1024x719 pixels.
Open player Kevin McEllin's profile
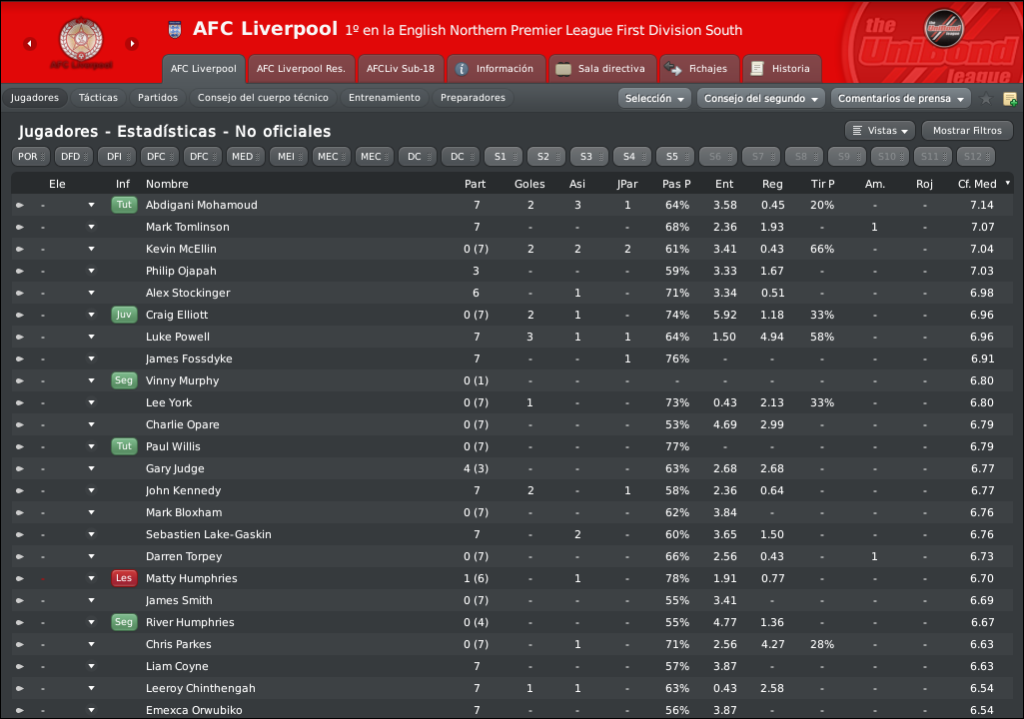(181, 249)
